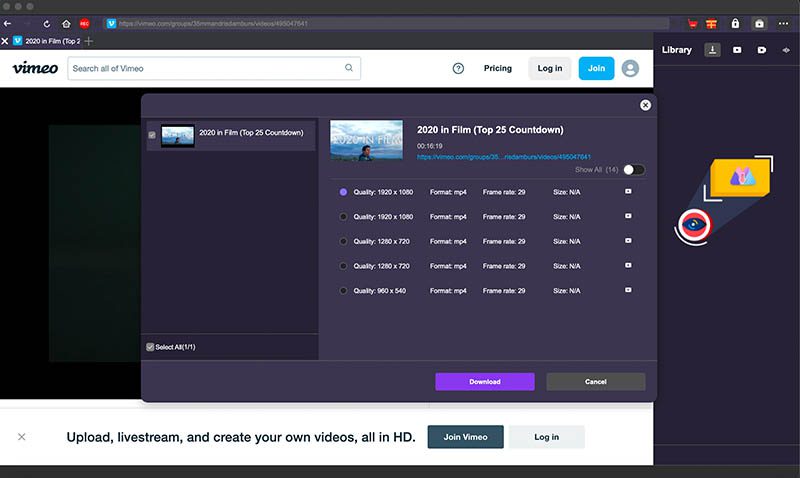Select the 960 x 540 quality option
This screenshot has width=800, height=478.
(x=343, y=291)
